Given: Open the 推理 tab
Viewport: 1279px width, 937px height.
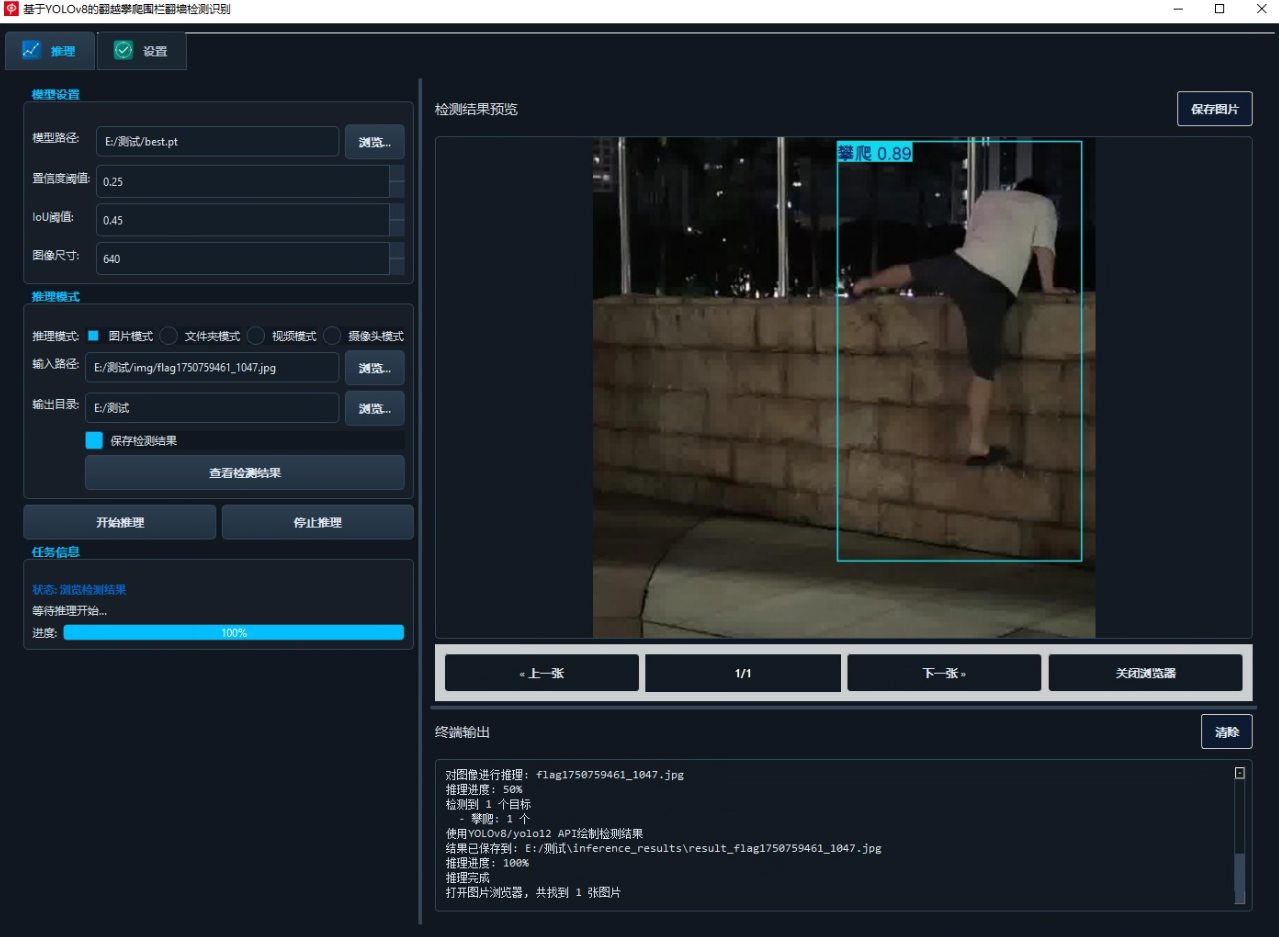Looking at the screenshot, I should click(50, 51).
